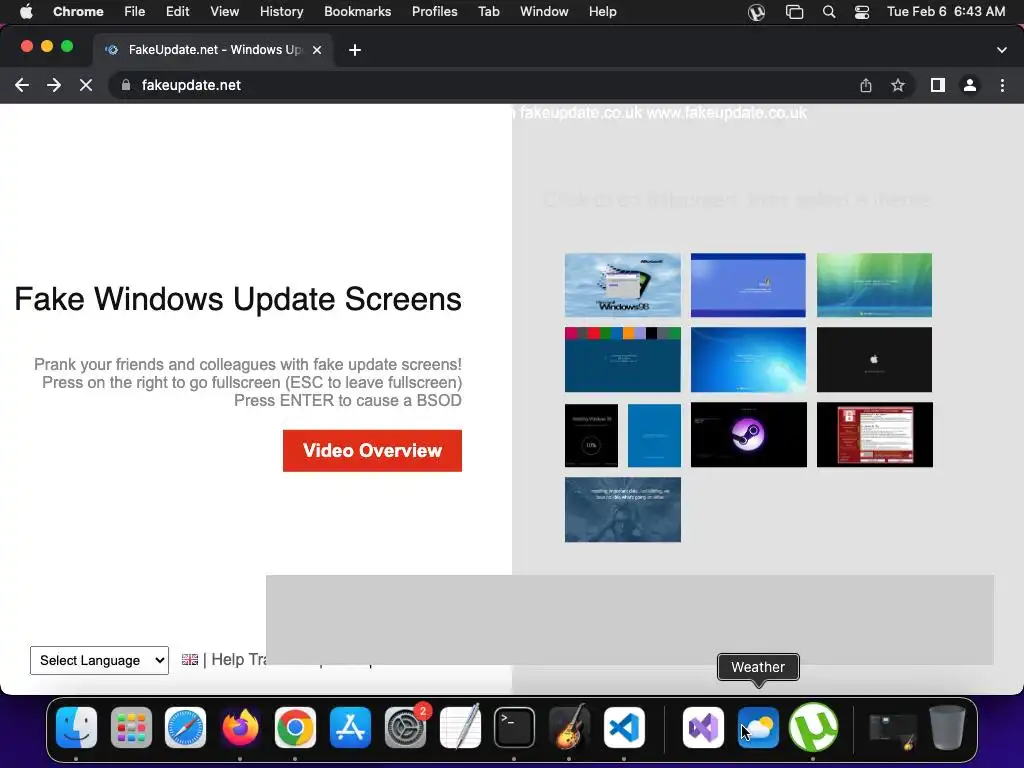Go back to the previous page

[22, 85]
